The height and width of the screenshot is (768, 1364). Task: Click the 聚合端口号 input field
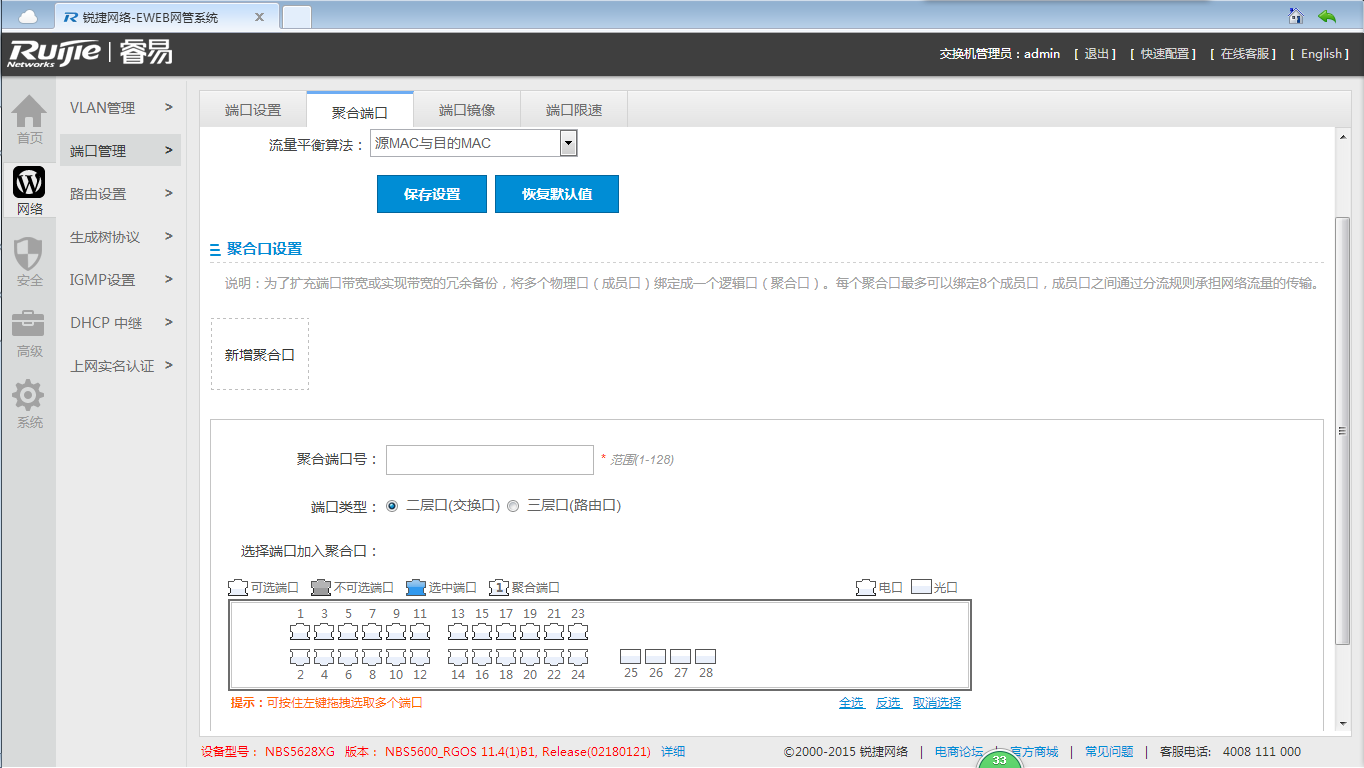click(x=490, y=460)
